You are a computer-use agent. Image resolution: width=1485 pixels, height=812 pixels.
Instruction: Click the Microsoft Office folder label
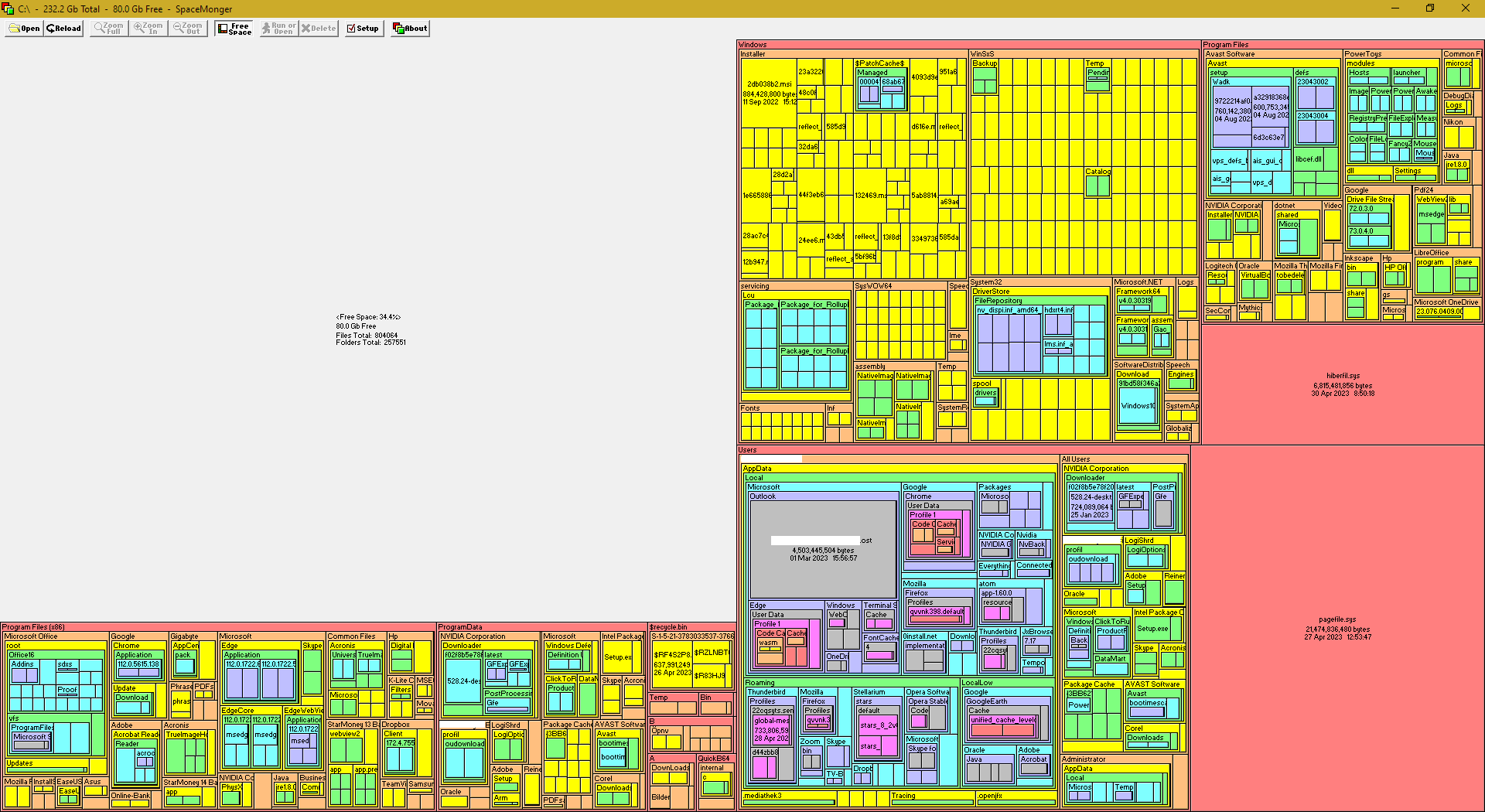coord(31,636)
